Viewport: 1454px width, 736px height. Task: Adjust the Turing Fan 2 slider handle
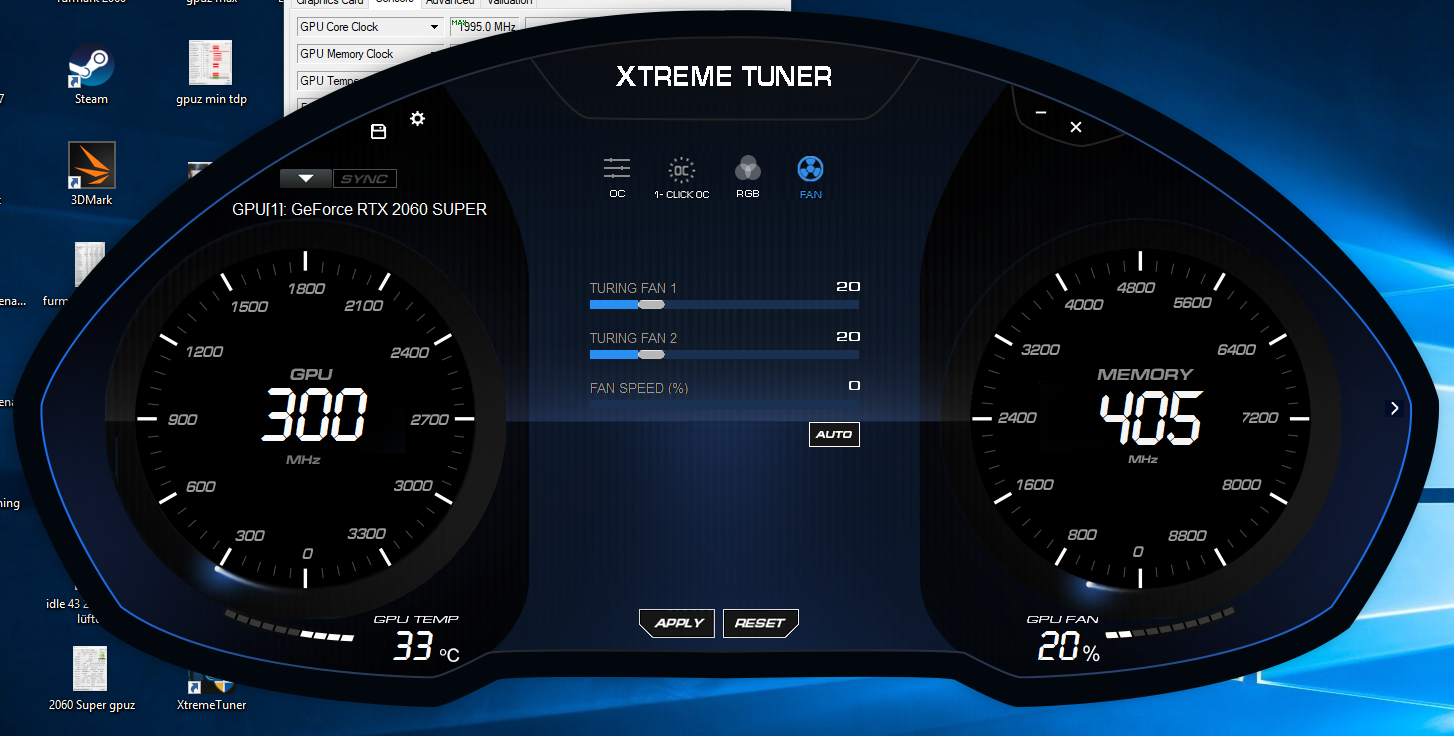coord(651,354)
